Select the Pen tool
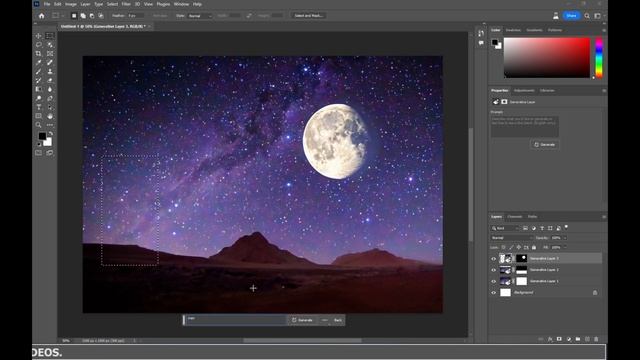The image size is (640, 360). 50,98
